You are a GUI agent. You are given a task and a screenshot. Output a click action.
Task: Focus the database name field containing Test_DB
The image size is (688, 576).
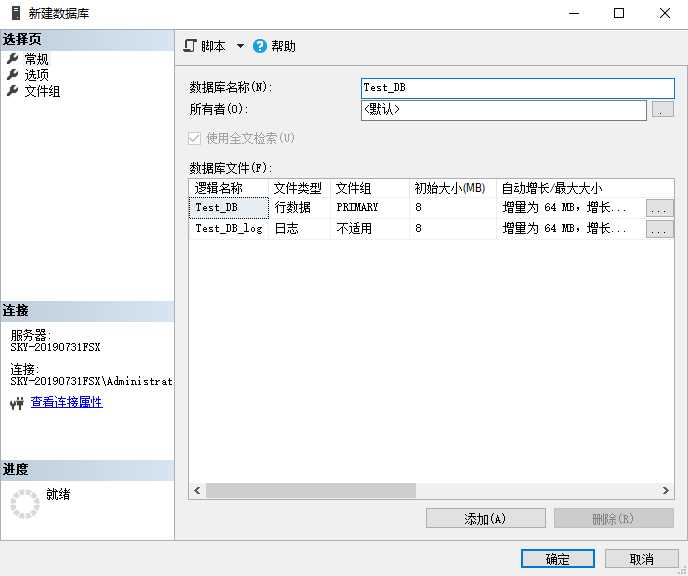517,88
